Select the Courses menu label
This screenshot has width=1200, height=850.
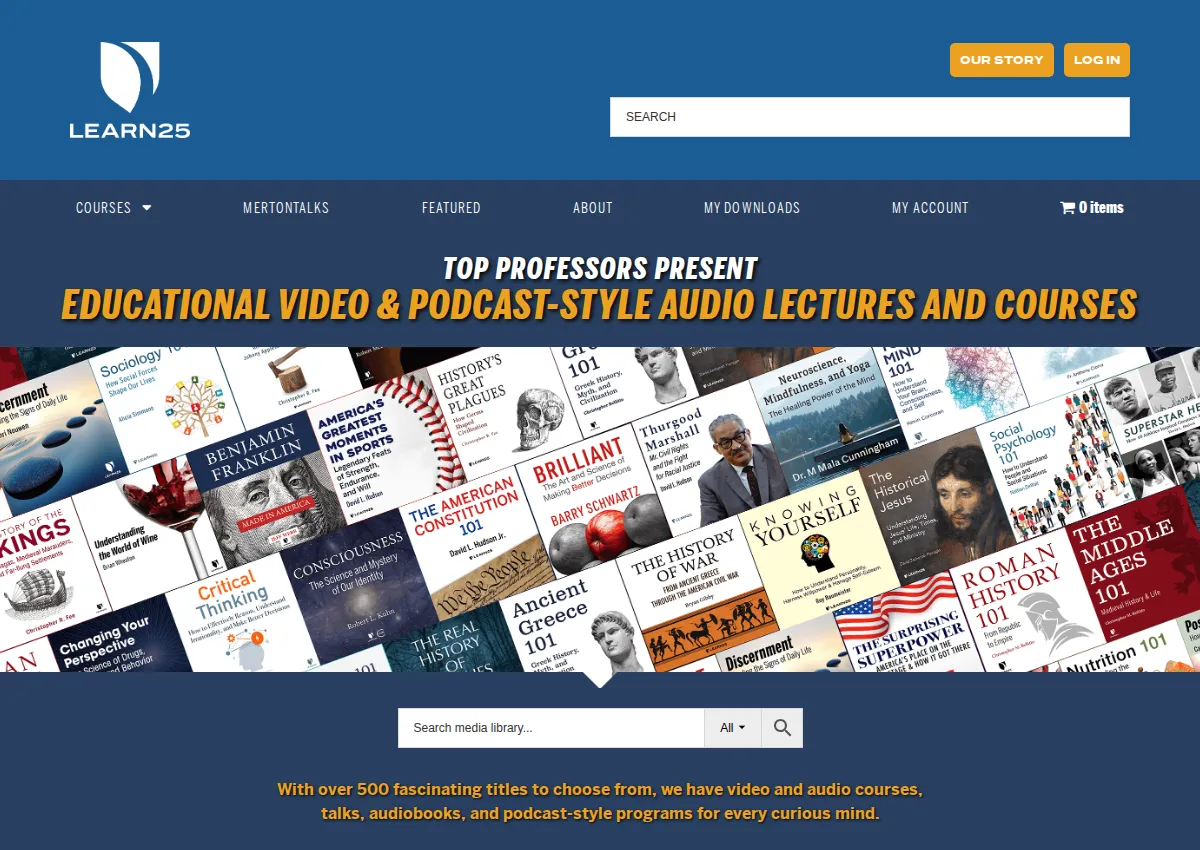tap(104, 208)
